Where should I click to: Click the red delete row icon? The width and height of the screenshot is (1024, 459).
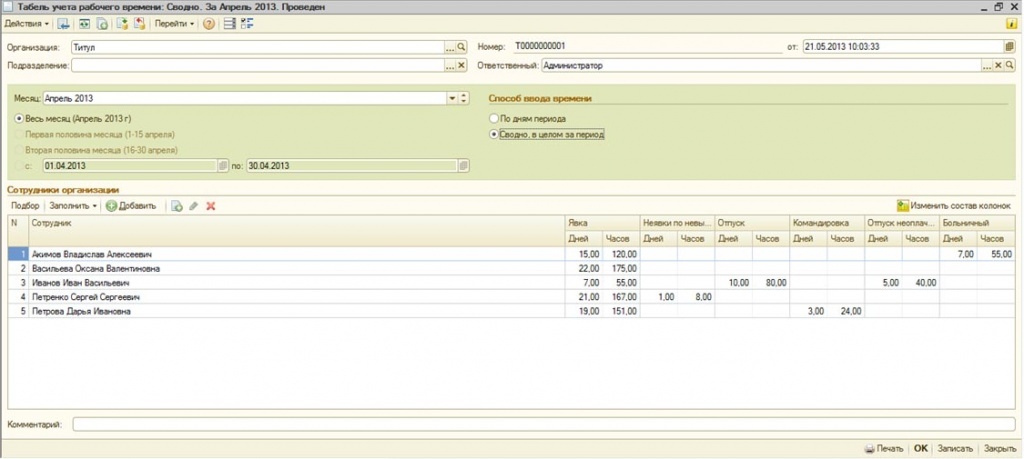tap(211, 206)
